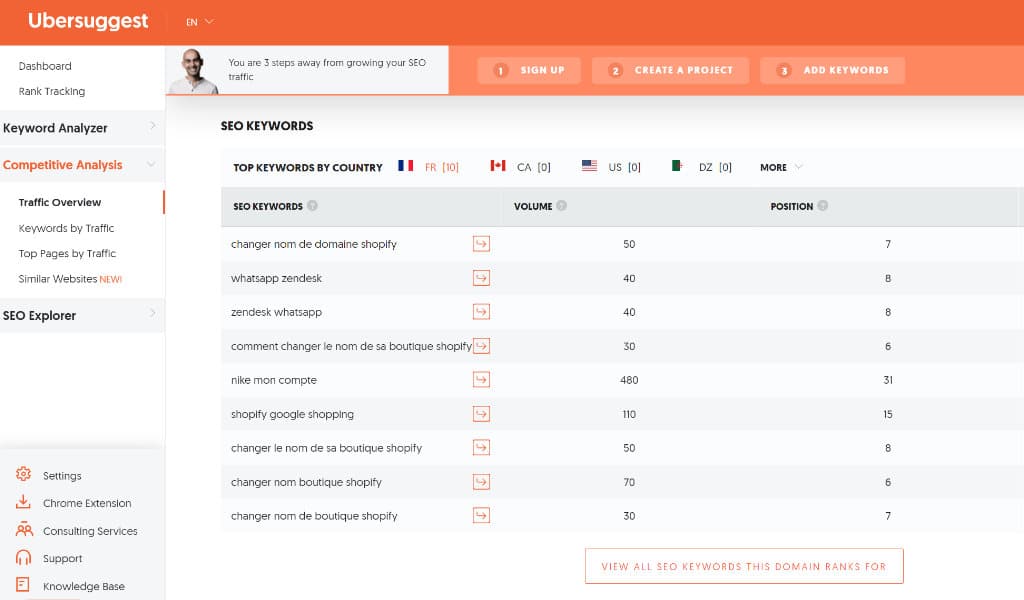The height and width of the screenshot is (600, 1024).
Task: Open arrow icon for 'nike mon compte' row
Action: point(481,380)
